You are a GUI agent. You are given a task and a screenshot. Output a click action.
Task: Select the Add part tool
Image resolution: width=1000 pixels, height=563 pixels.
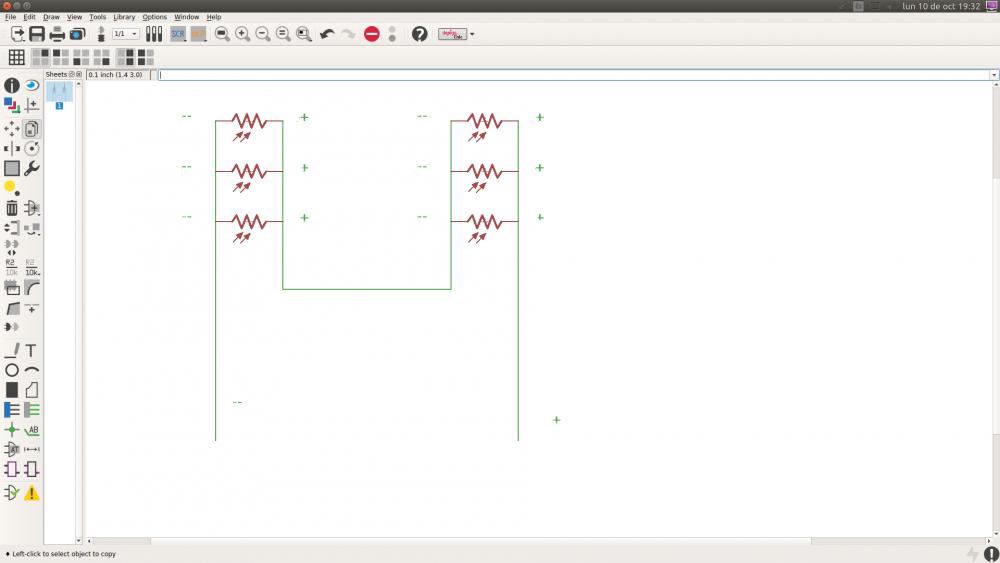tap(31, 208)
